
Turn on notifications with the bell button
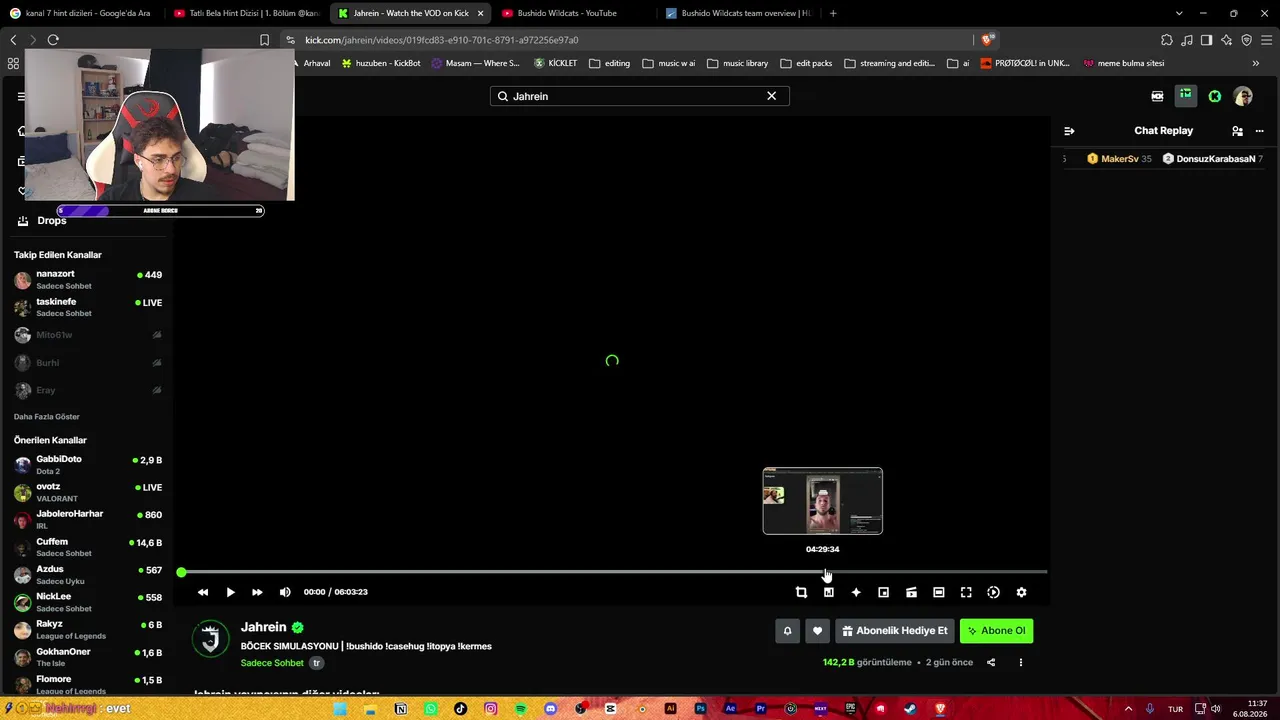[x=787, y=631]
